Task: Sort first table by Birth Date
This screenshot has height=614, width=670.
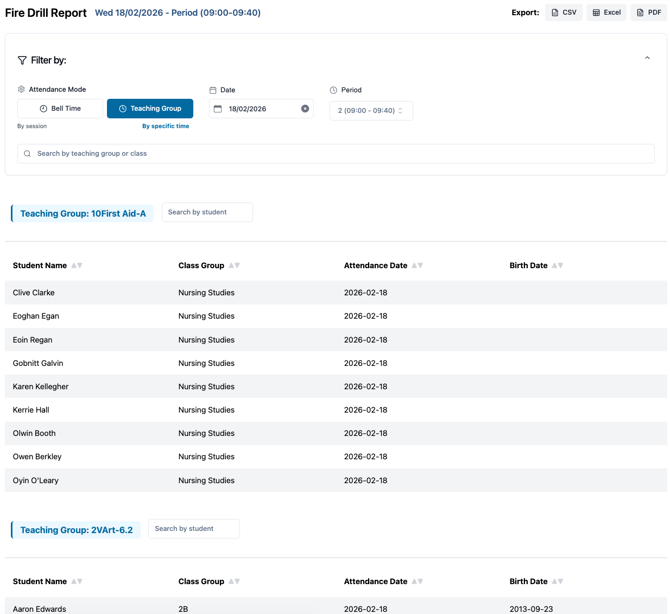Action: click(558, 266)
